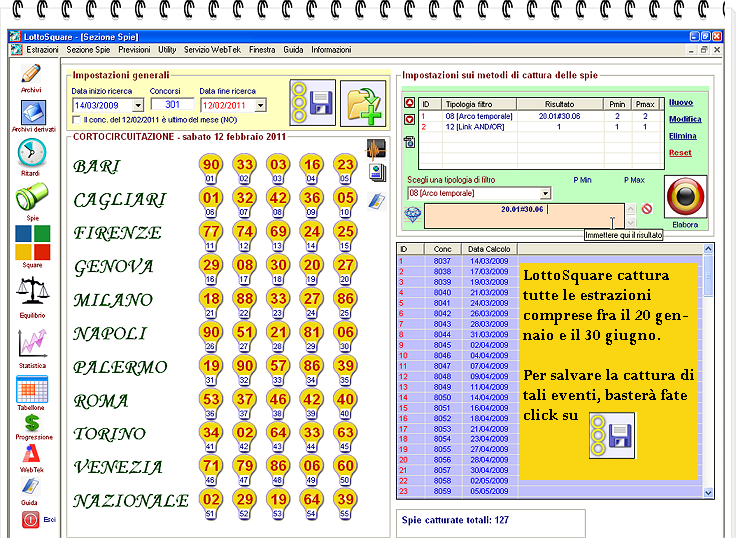Open the Tabellone calendar icon
This screenshot has width=736, height=538.
click(x=31, y=389)
